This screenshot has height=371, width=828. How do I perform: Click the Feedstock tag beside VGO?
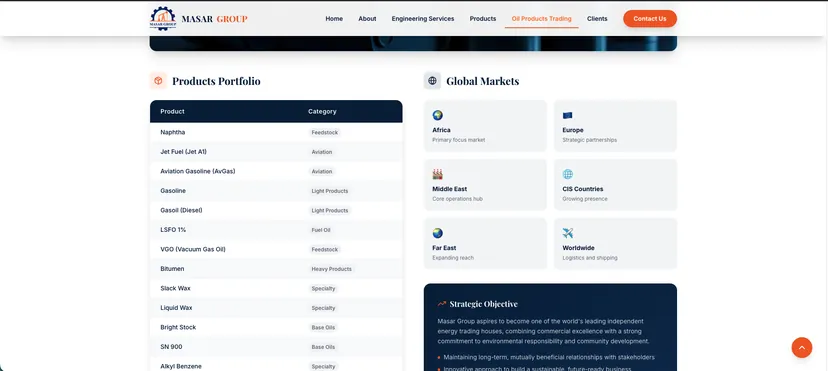(324, 250)
